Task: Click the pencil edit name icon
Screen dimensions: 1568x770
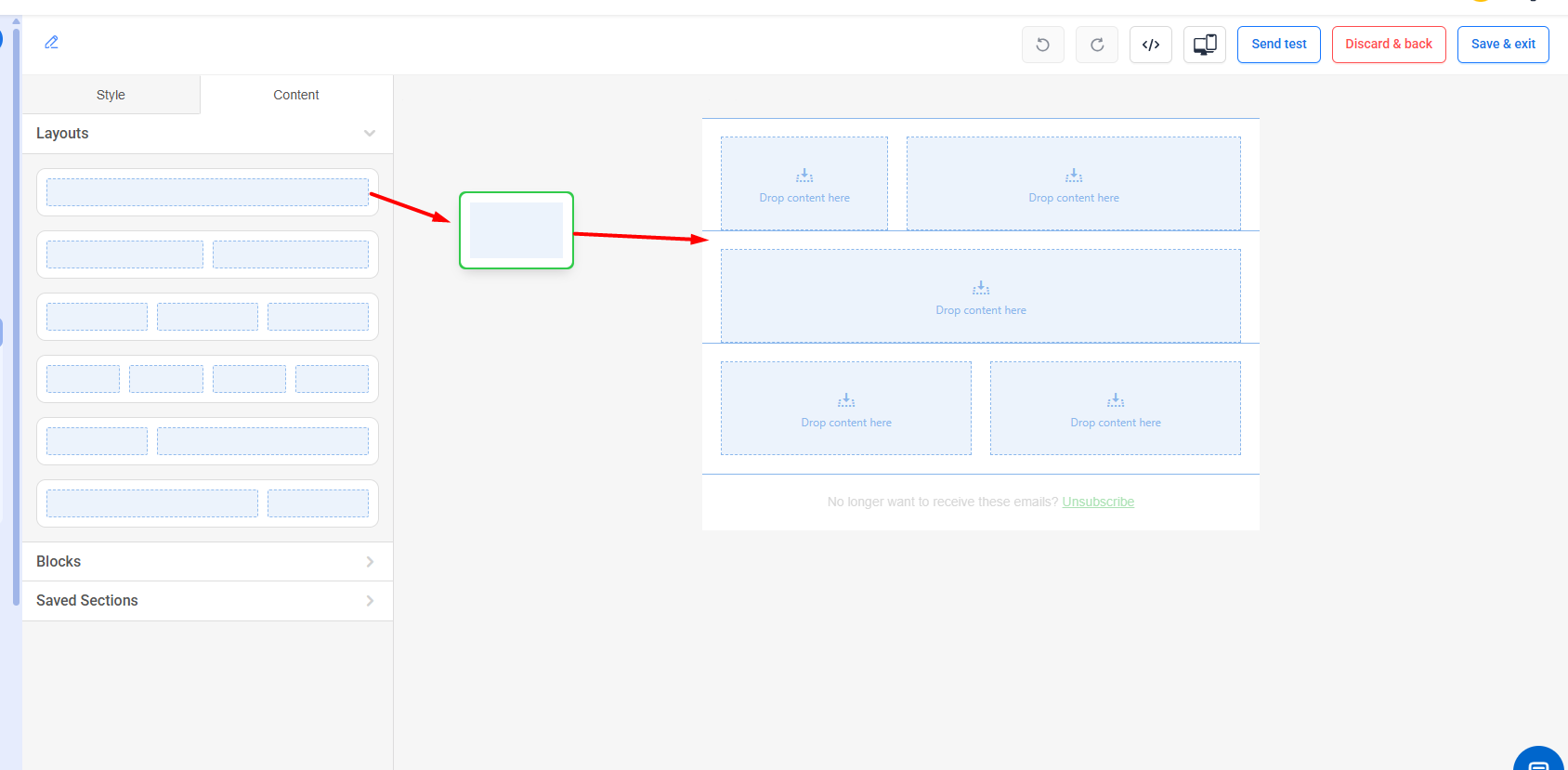Action: 52,43
